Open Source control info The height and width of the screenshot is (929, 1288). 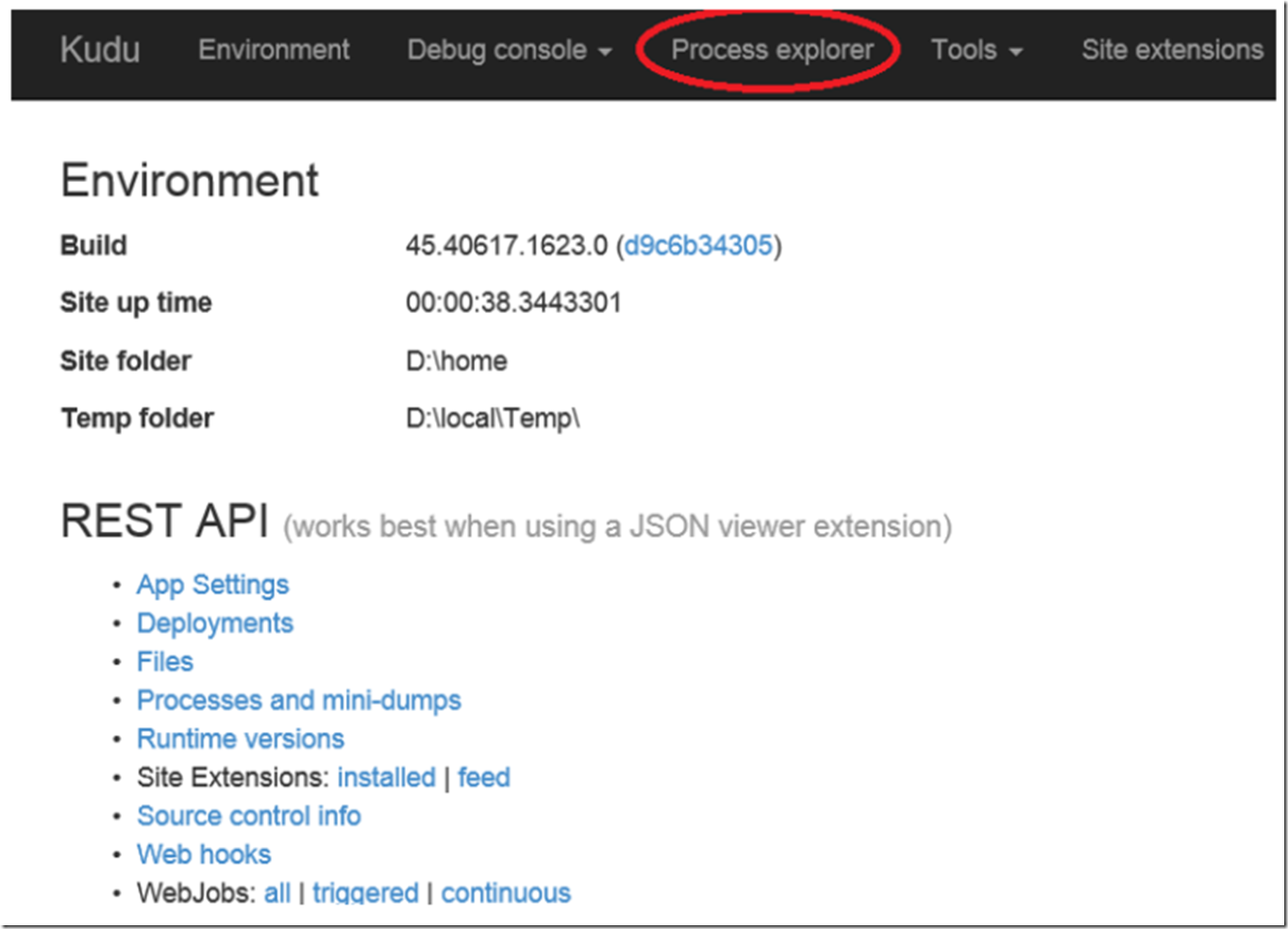(249, 816)
